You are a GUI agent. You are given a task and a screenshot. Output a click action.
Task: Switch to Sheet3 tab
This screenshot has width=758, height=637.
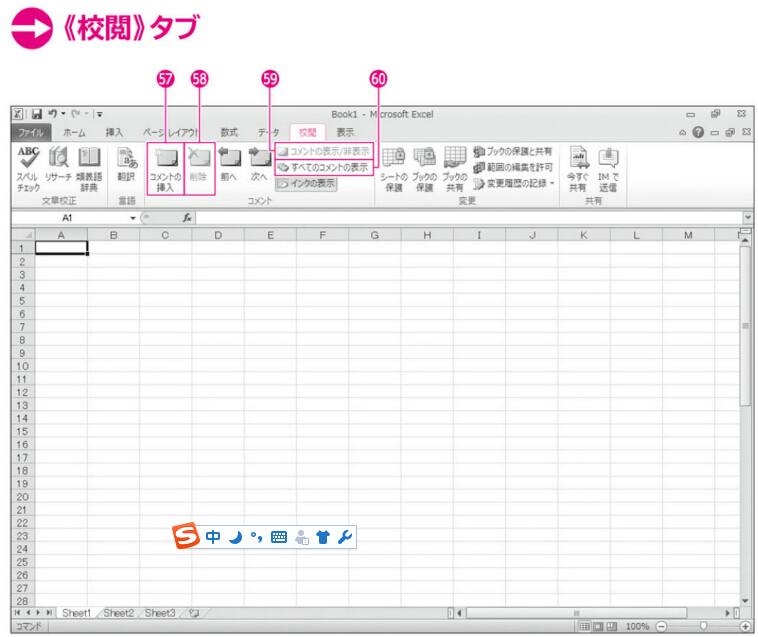point(160,613)
